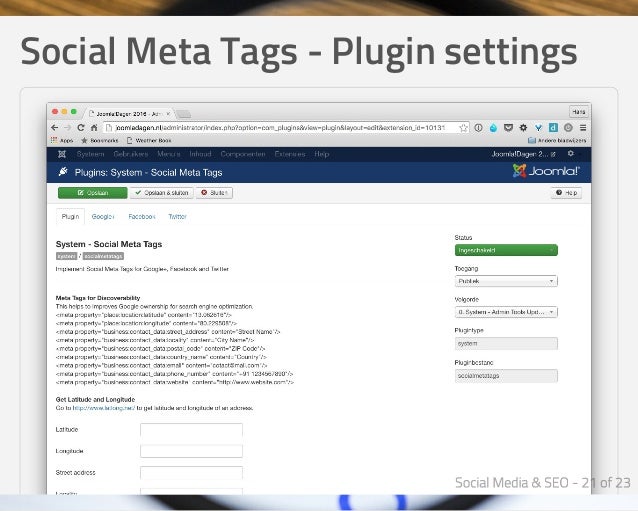Viewport: 638px width, 511px height.
Task: Click Opslaan & sluiten button
Action: pos(162,193)
